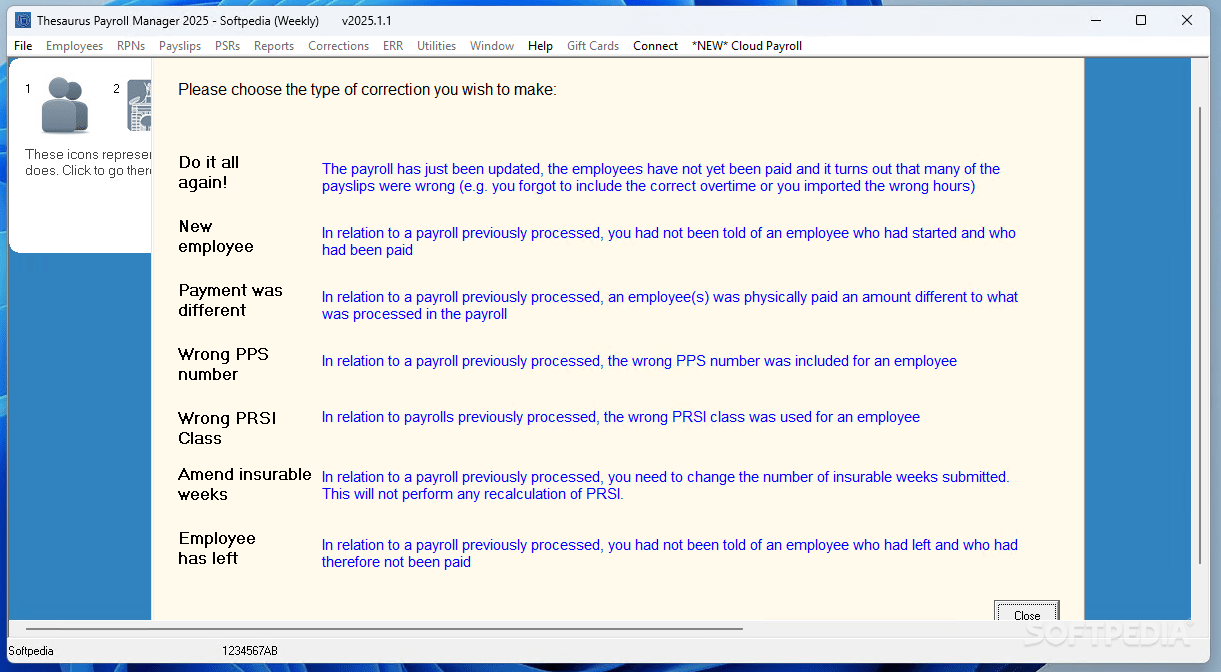
Task: Open the RPNs menu
Action: (130, 45)
